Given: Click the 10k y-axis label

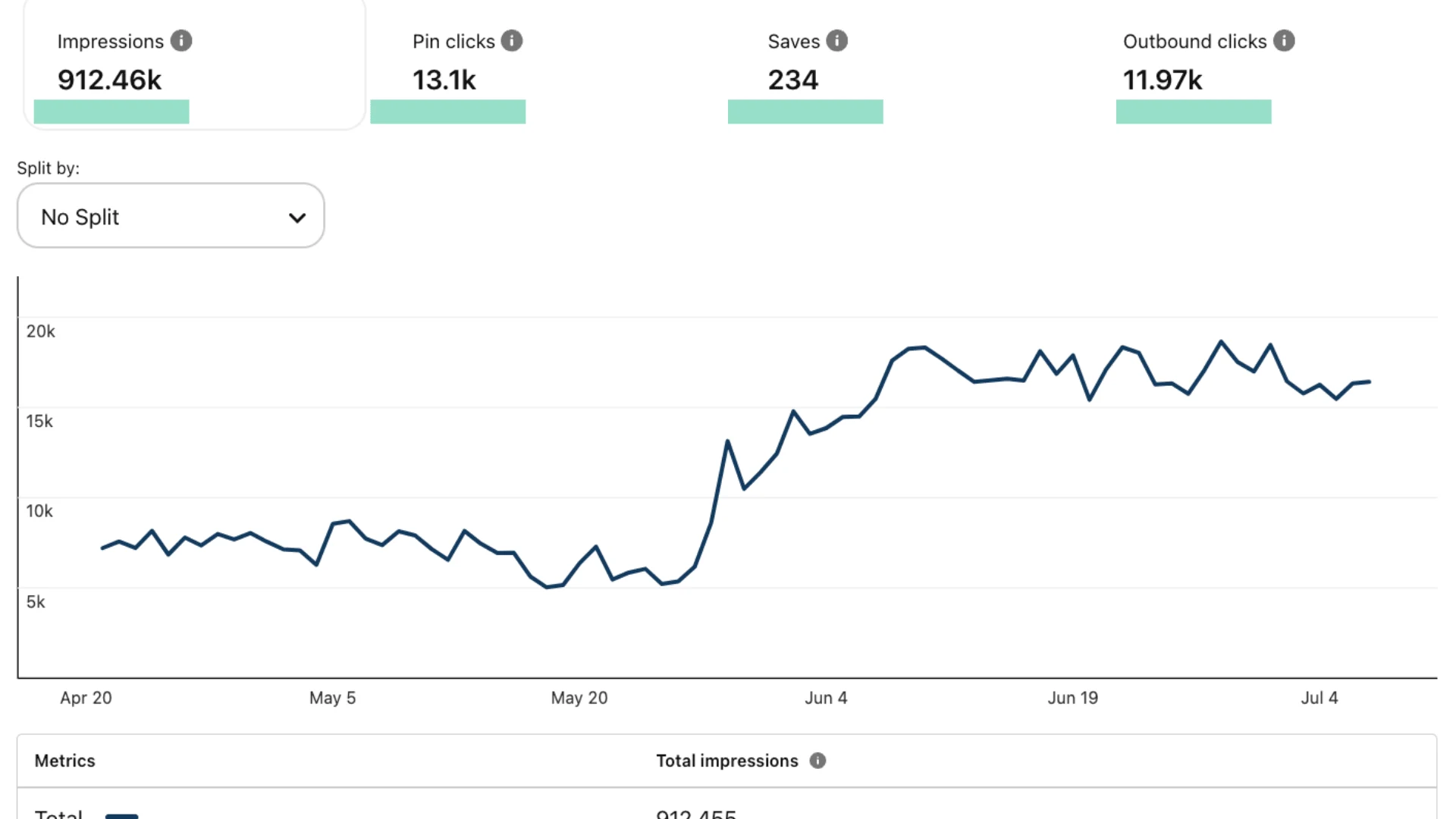Looking at the screenshot, I should point(39,512).
